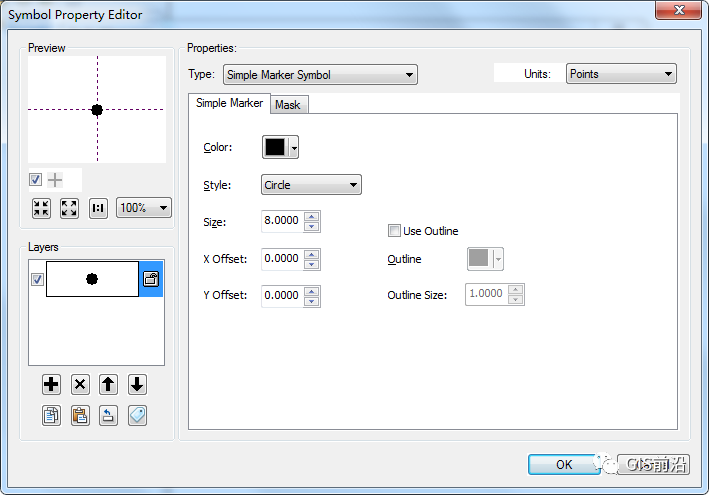The height and width of the screenshot is (495, 709).
Task: Switch to the Mask tab
Action: pyautogui.click(x=288, y=105)
